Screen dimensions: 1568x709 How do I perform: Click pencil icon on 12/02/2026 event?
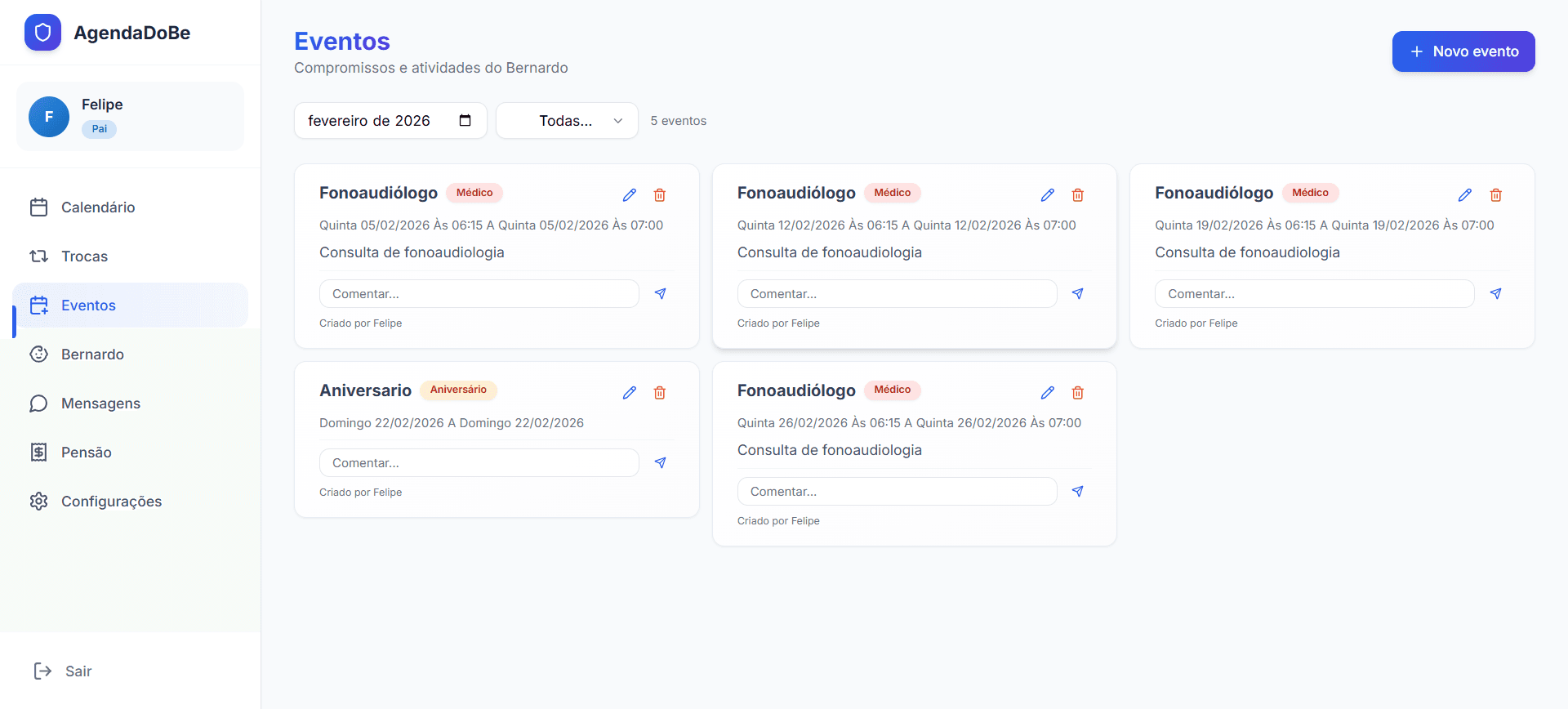[1047, 195]
